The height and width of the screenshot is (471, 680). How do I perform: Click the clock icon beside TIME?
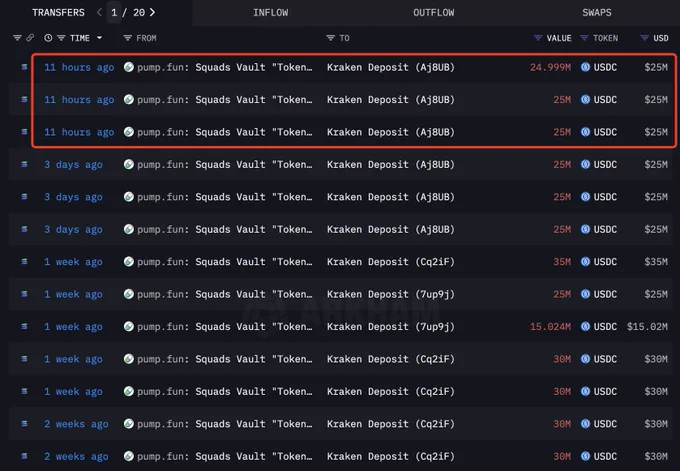click(x=48, y=38)
